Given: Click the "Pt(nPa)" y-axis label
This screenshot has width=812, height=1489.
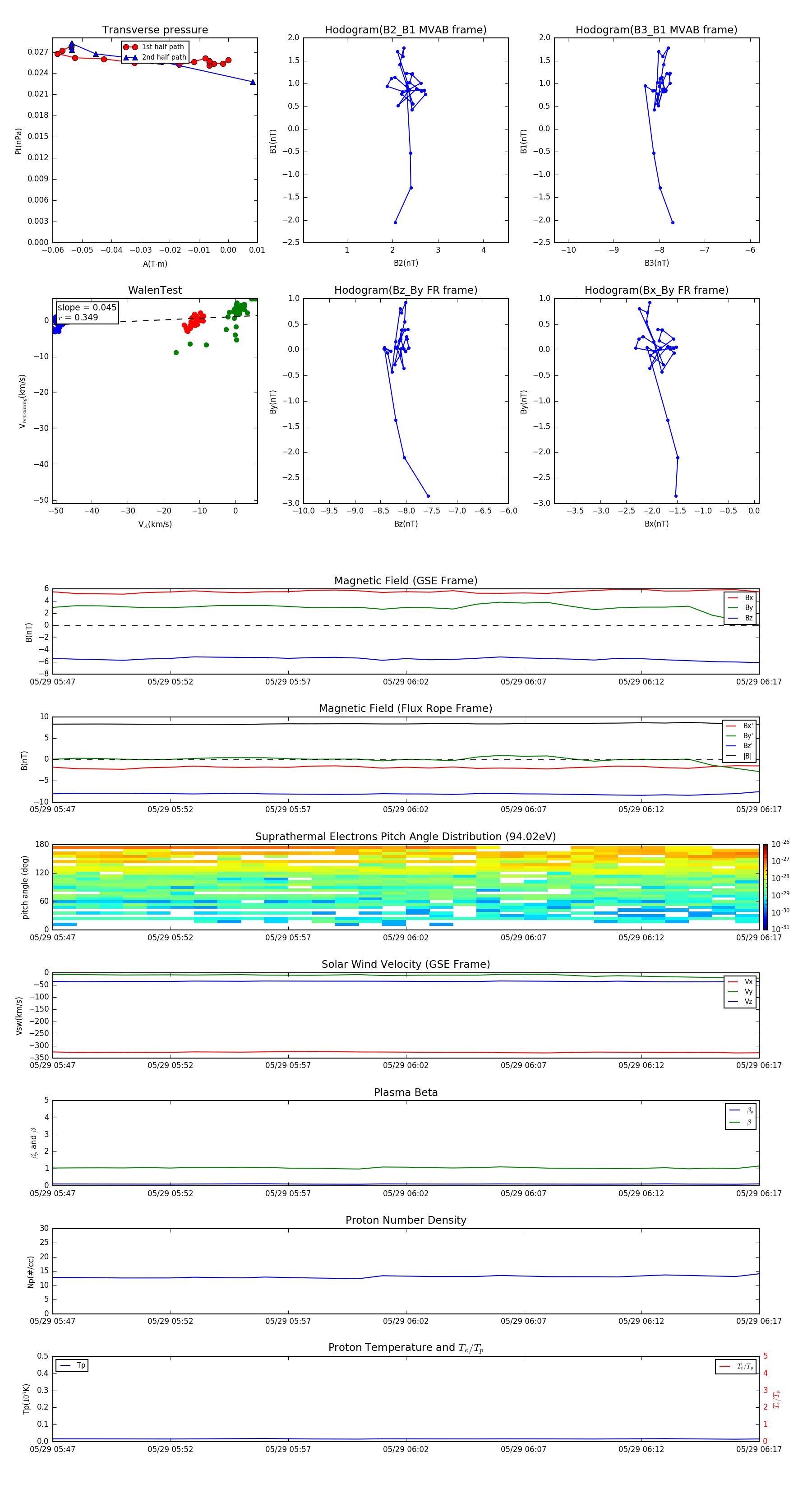Looking at the screenshot, I should pyautogui.click(x=18, y=140).
